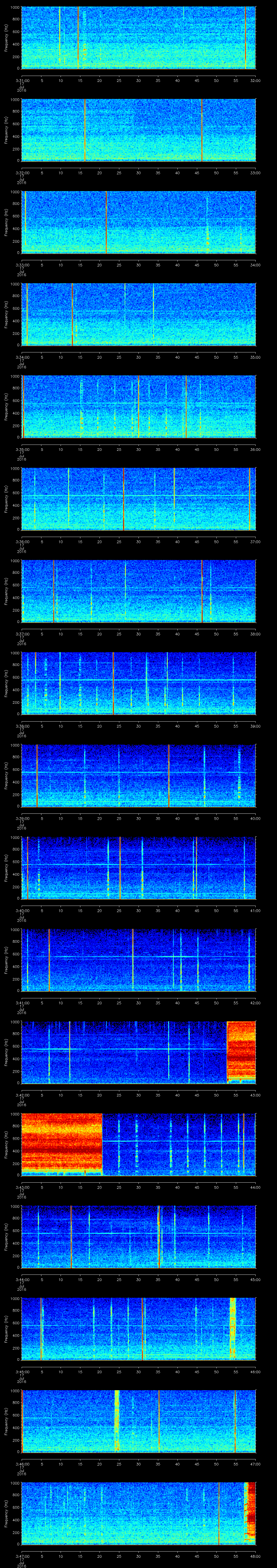This screenshot has height=1568, width=277.
Task: Click the 3:42:00 start time label
Action: point(22,1095)
